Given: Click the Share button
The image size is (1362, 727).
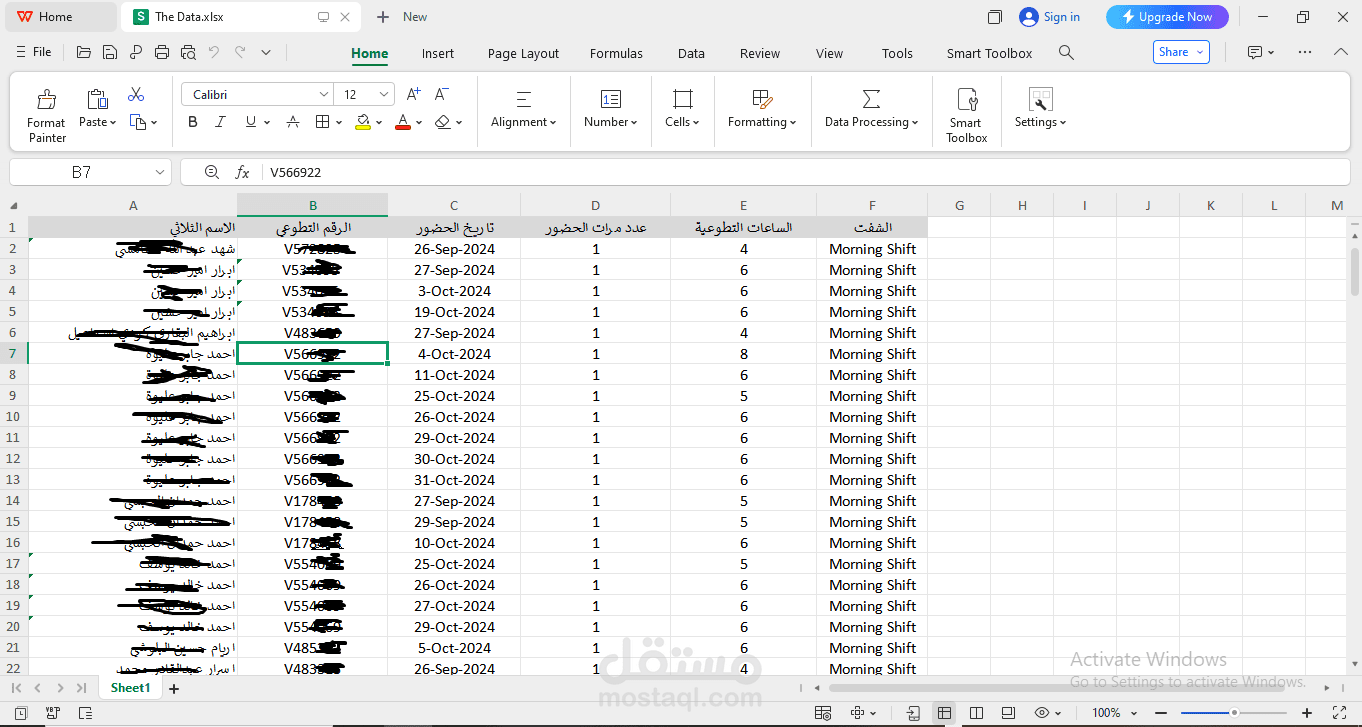Looking at the screenshot, I should 1181,53.
